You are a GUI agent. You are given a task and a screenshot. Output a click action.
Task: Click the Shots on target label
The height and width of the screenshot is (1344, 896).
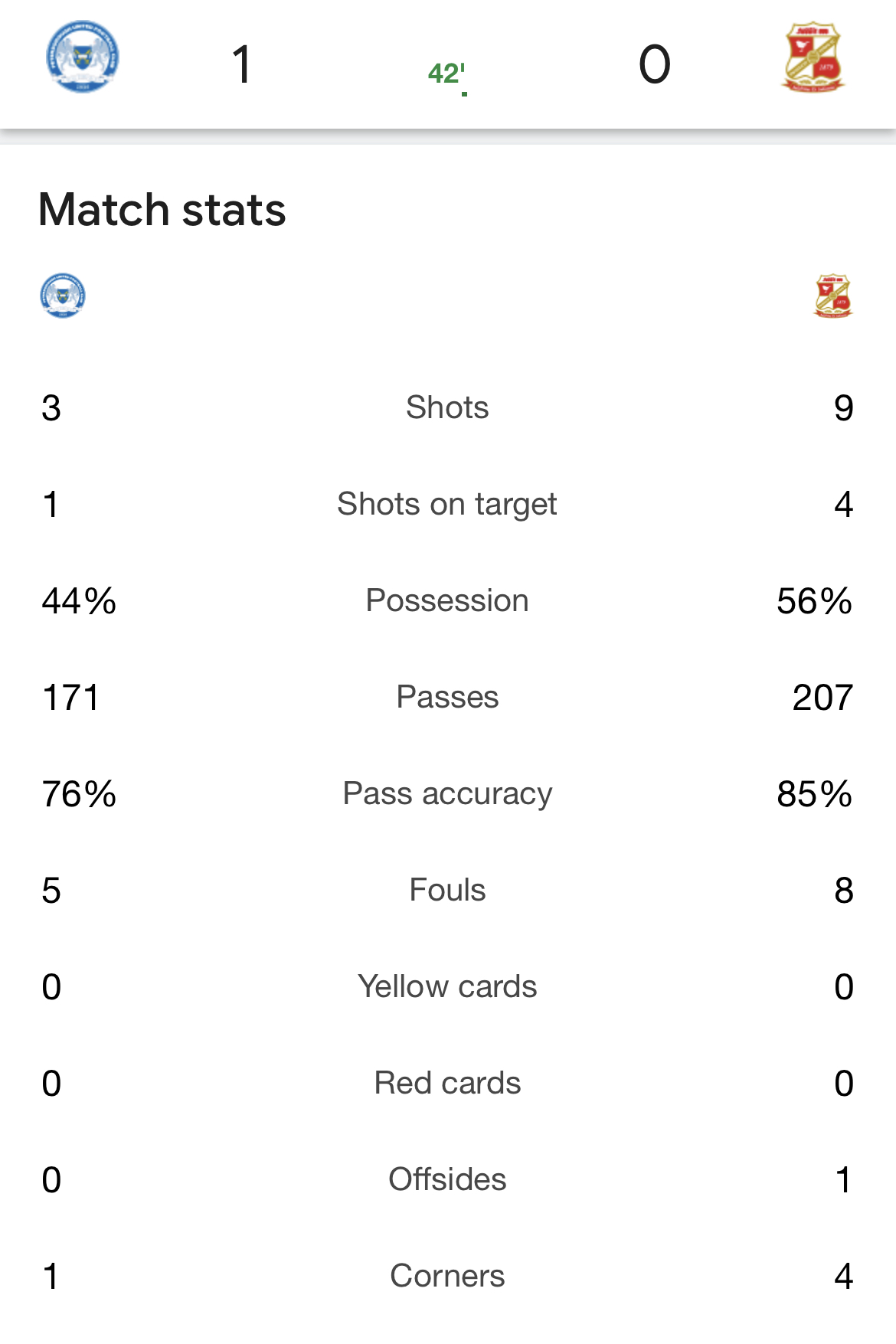447,504
